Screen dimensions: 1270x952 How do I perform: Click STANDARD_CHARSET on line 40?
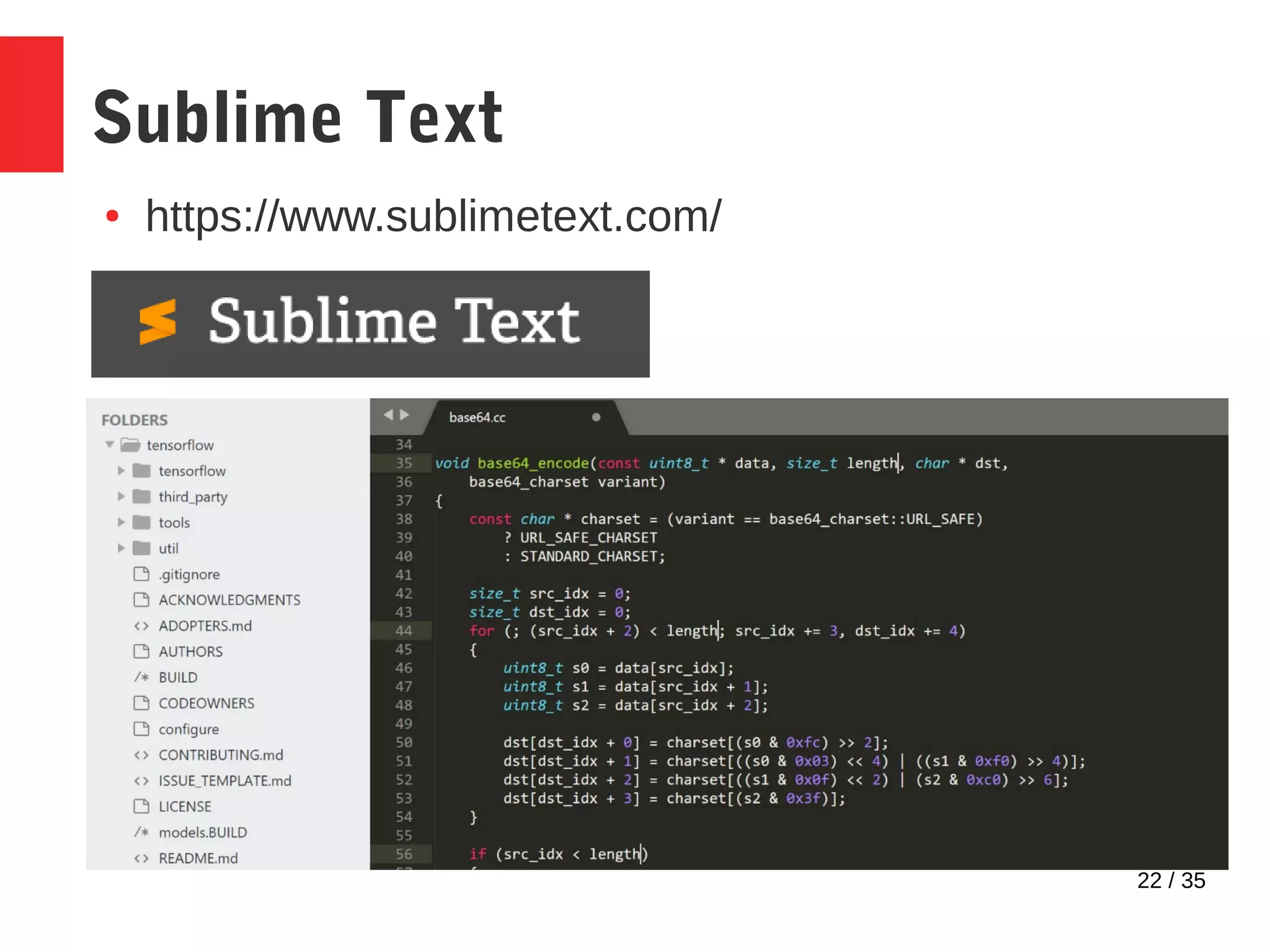pos(588,556)
